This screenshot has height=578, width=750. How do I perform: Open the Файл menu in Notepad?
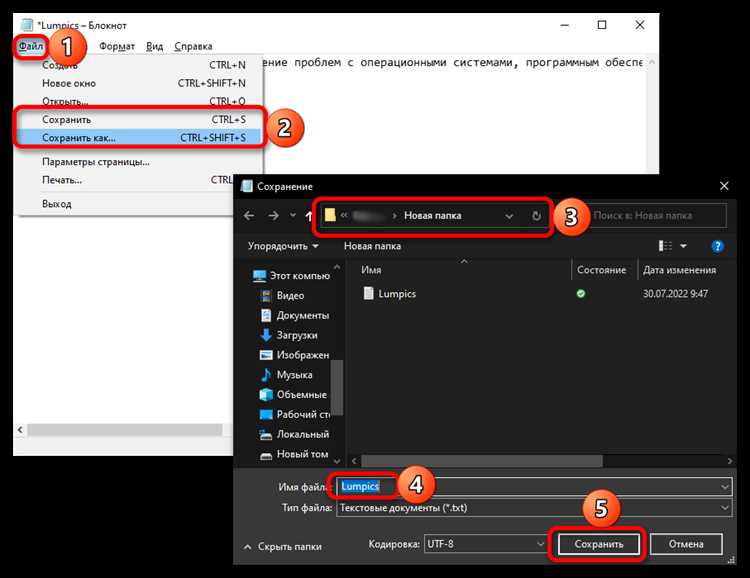pyautogui.click(x=31, y=46)
